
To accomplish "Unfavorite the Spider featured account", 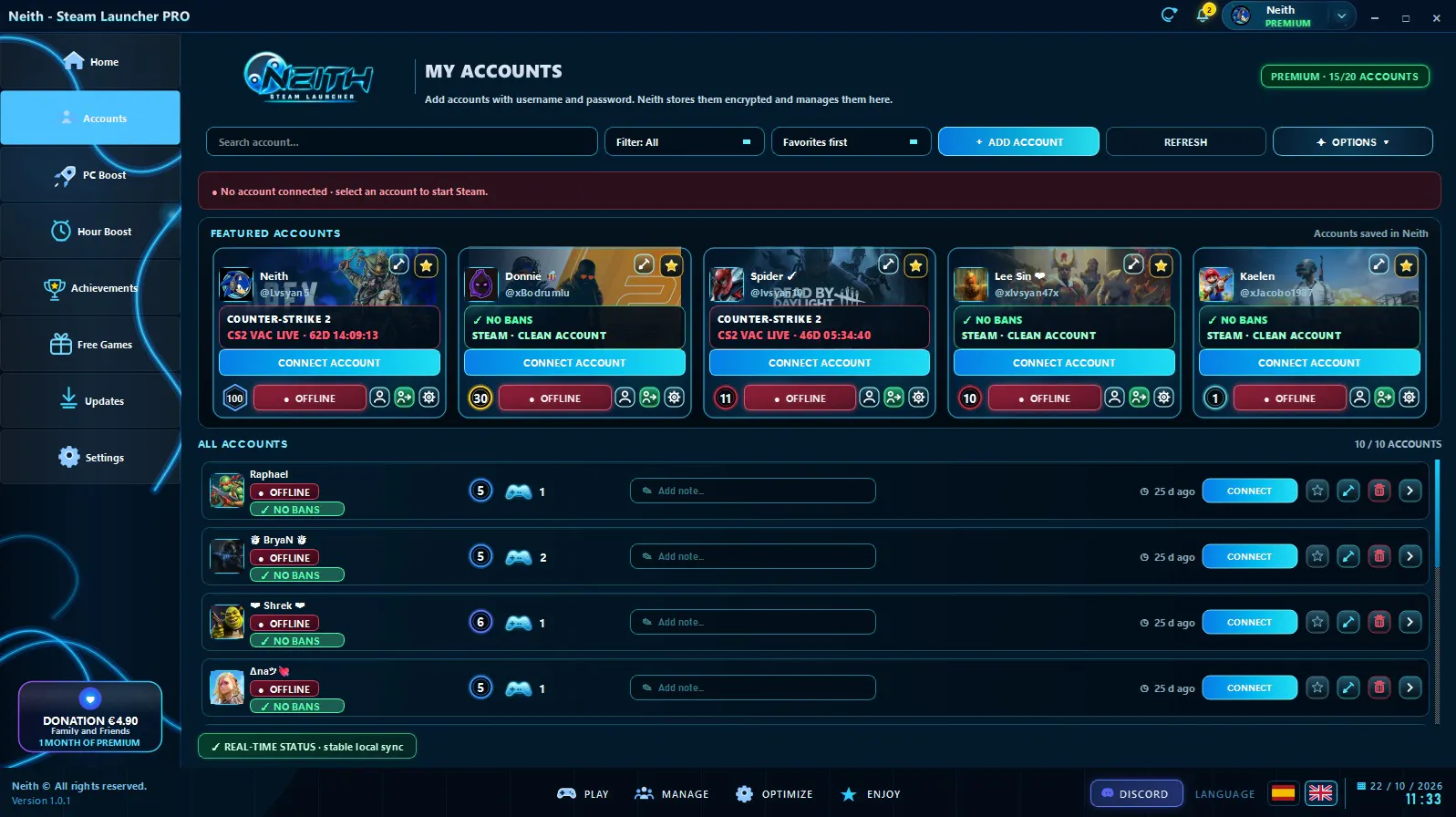I will [915, 265].
